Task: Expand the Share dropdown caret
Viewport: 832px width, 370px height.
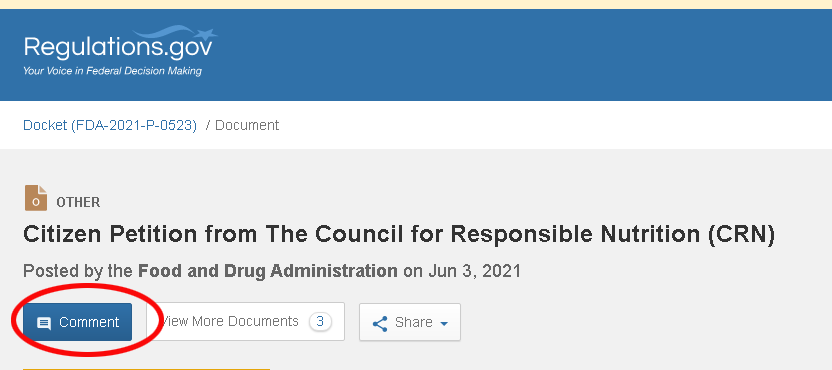Action: pyautogui.click(x=444, y=323)
